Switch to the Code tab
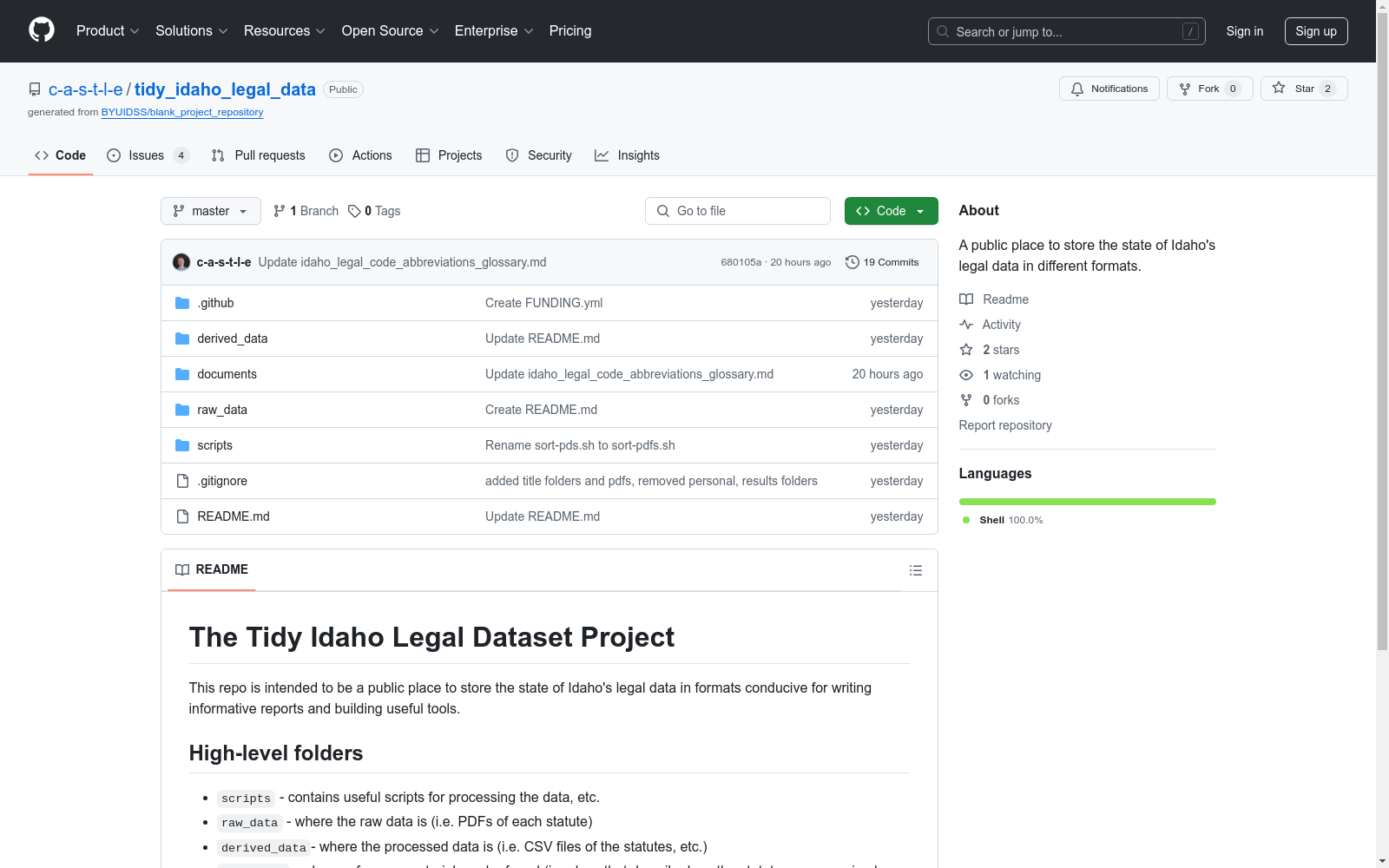Image resolution: width=1389 pixels, height=868 pixels. [61, 155]
